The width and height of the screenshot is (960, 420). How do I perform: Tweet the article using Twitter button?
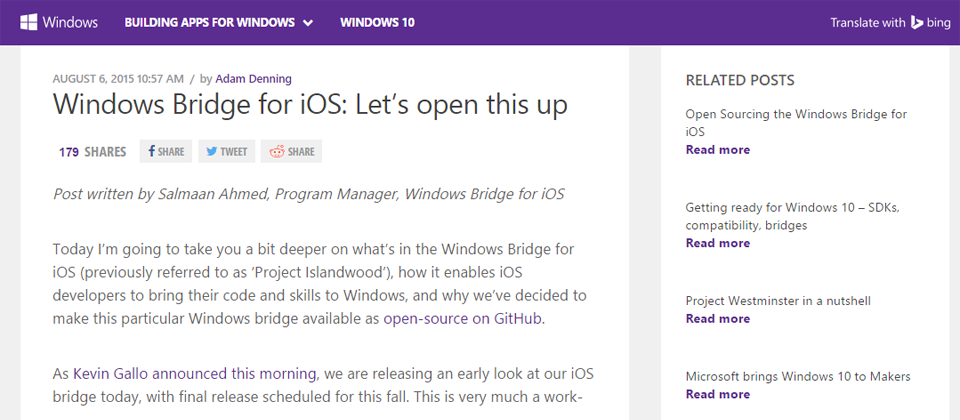coord(226,152)
